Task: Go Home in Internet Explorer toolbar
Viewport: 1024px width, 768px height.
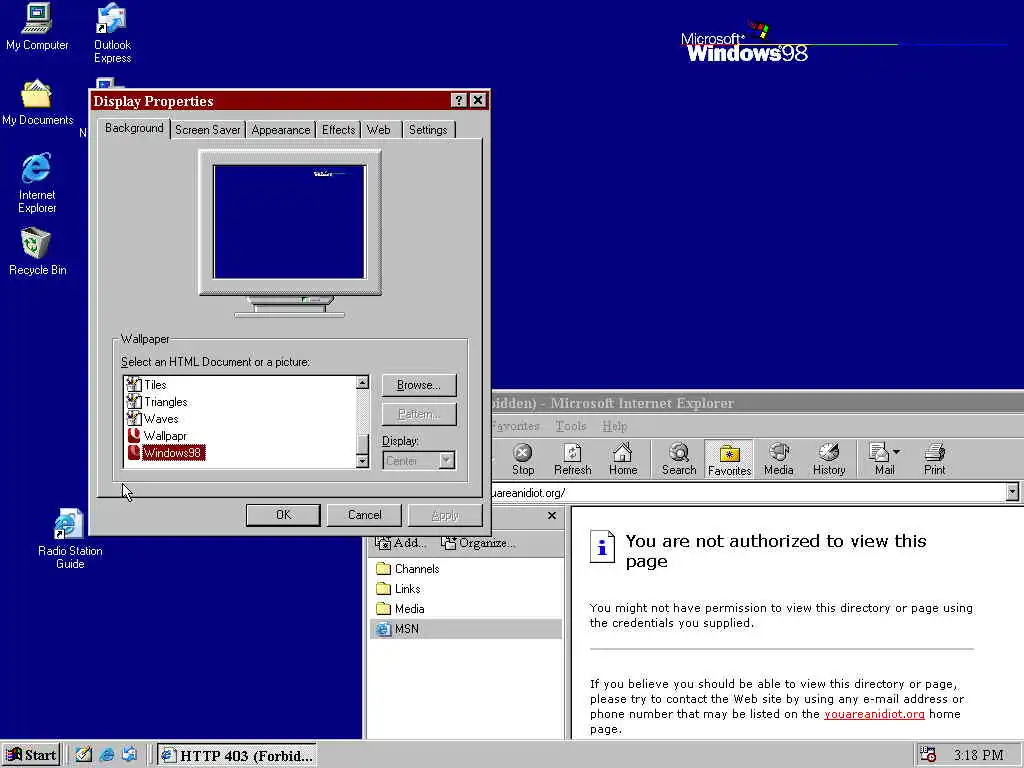Action: pos(622,459)
